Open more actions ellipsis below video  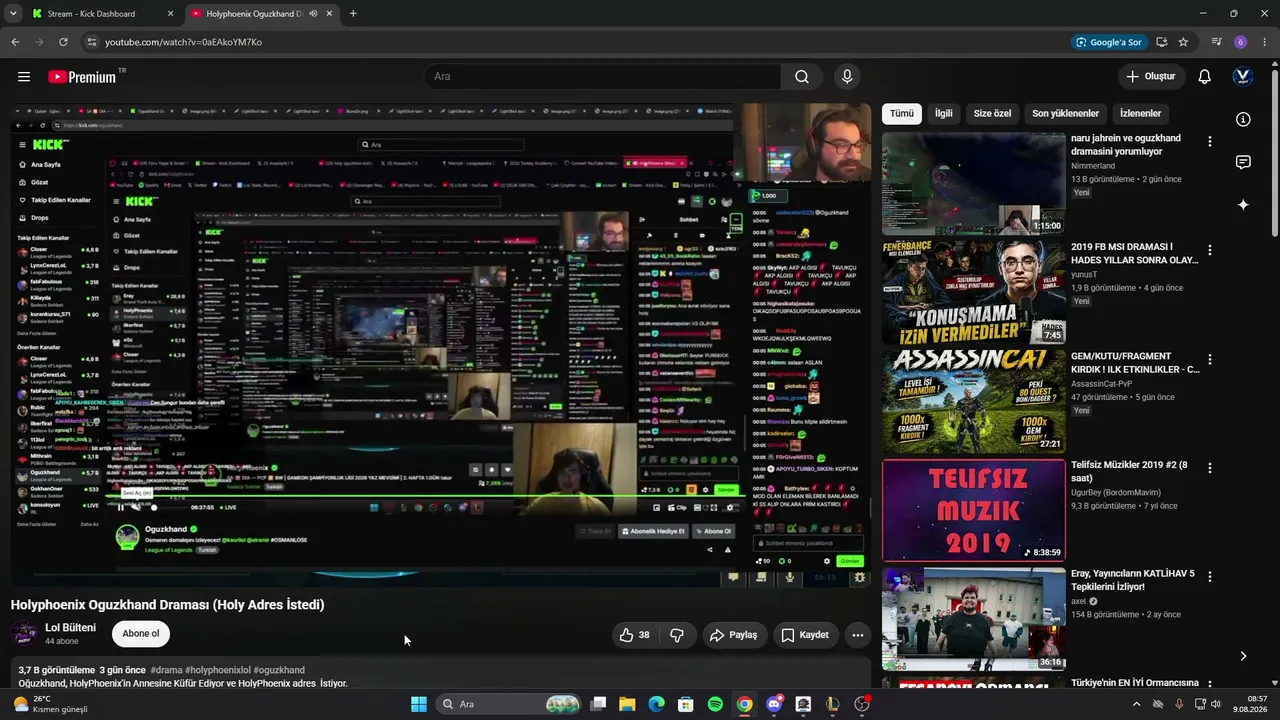coord(857,635)
